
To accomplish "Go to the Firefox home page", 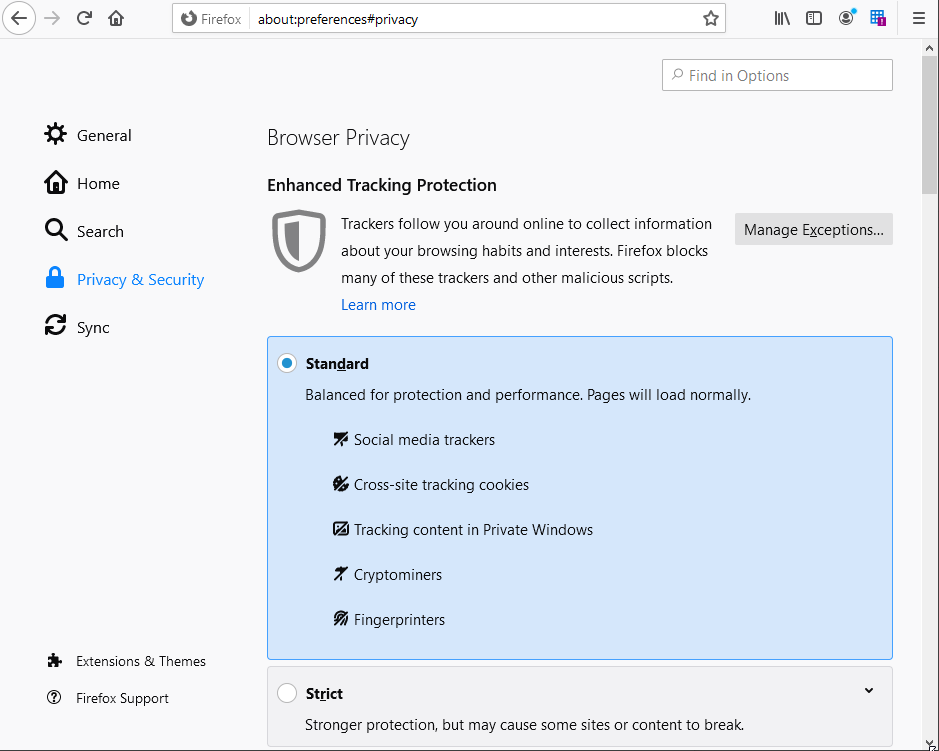I will (116, 18).
